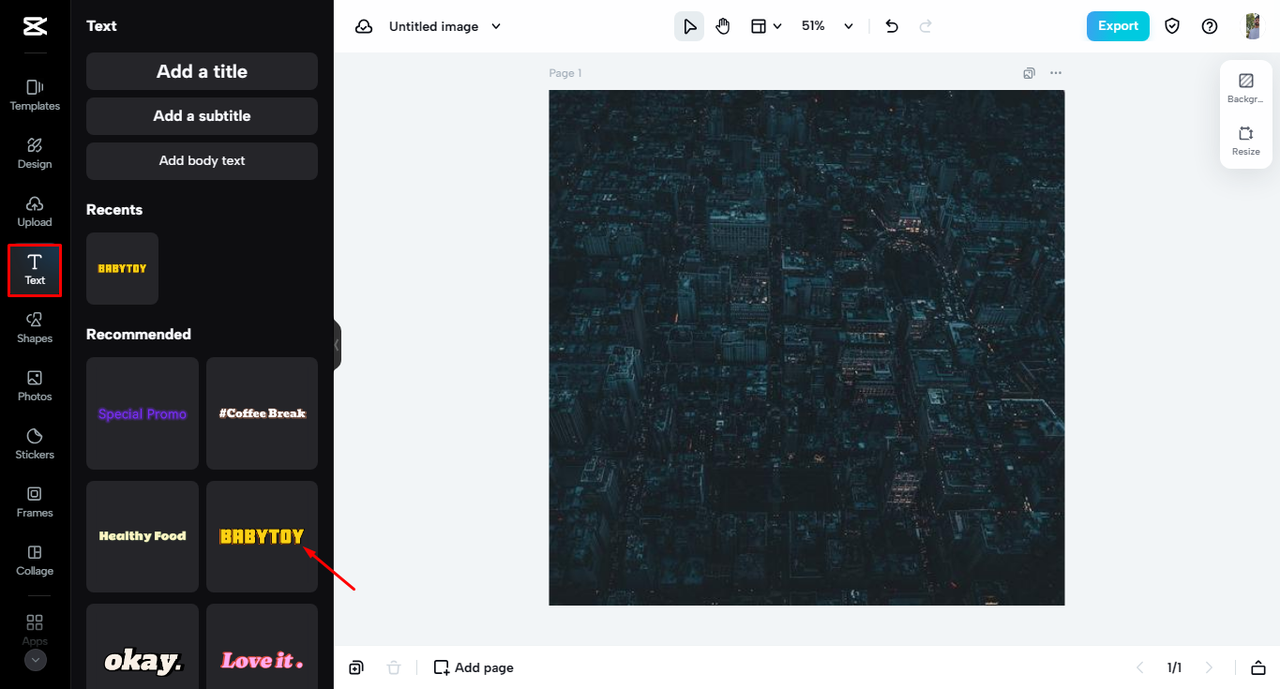Choose the okay. text preset

[x=142, y=646]
